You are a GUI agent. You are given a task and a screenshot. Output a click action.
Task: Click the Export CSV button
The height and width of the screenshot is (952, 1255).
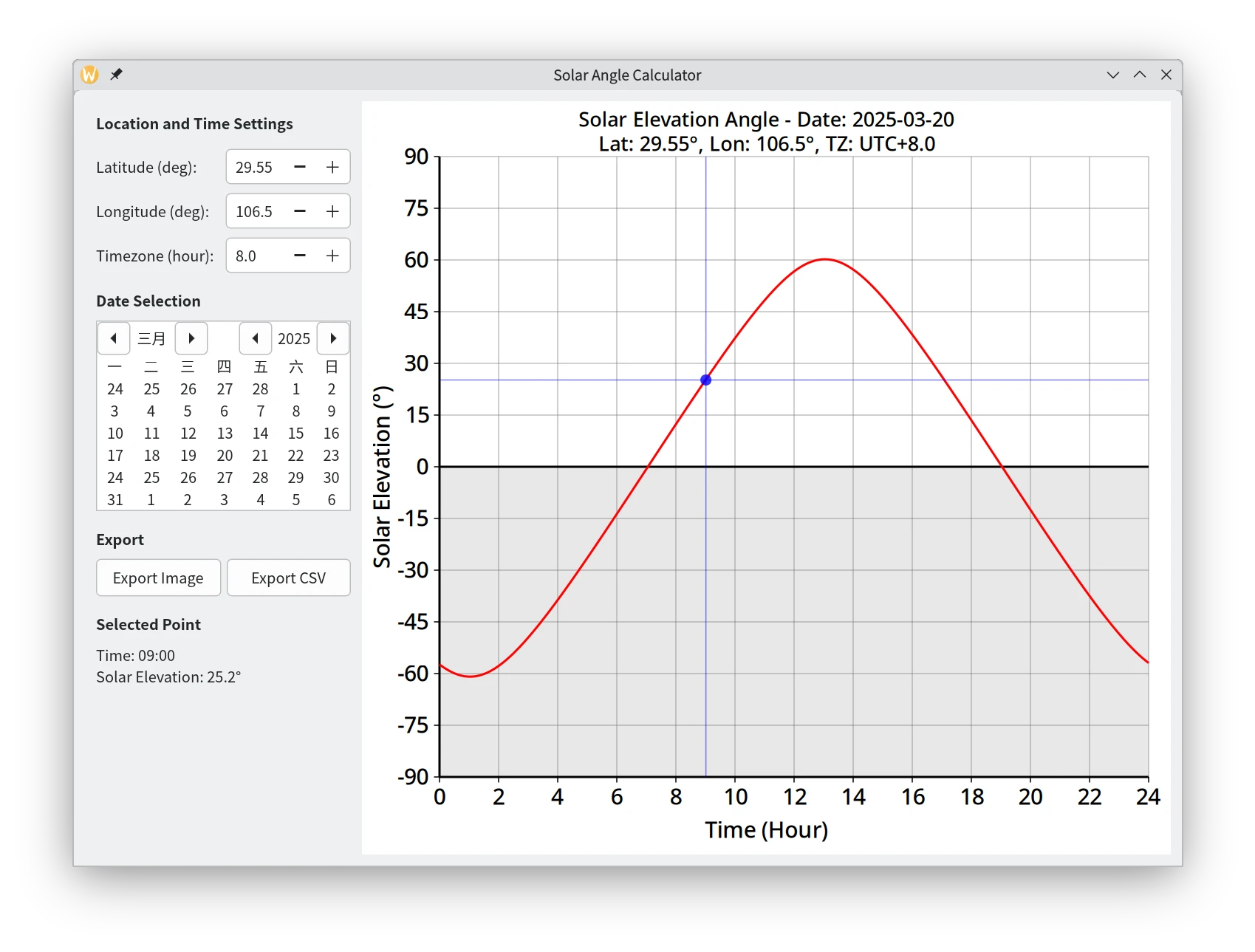288,578
